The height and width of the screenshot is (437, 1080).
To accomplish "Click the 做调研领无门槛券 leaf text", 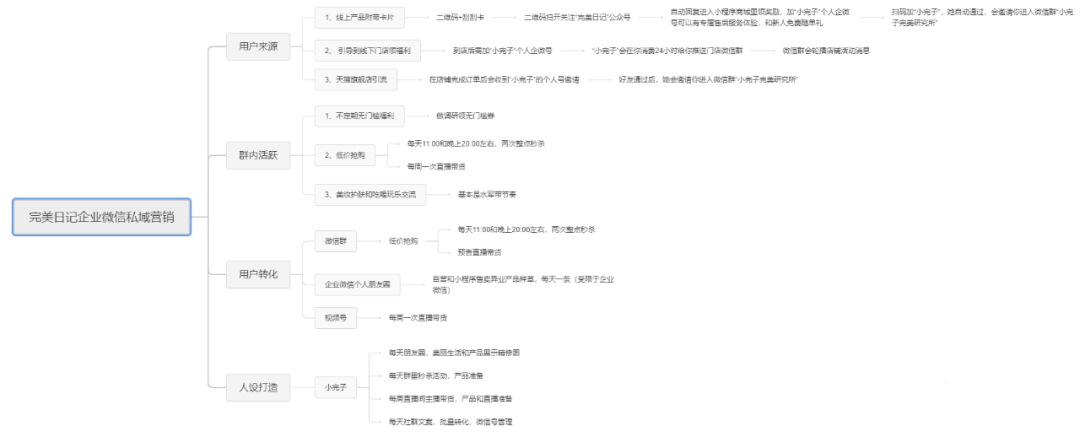I will click(466, 116).
